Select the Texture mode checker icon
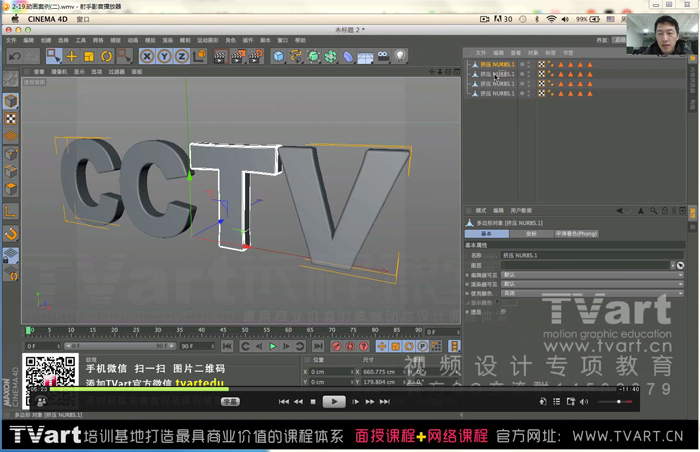The image size is (700, 452). 11,119
